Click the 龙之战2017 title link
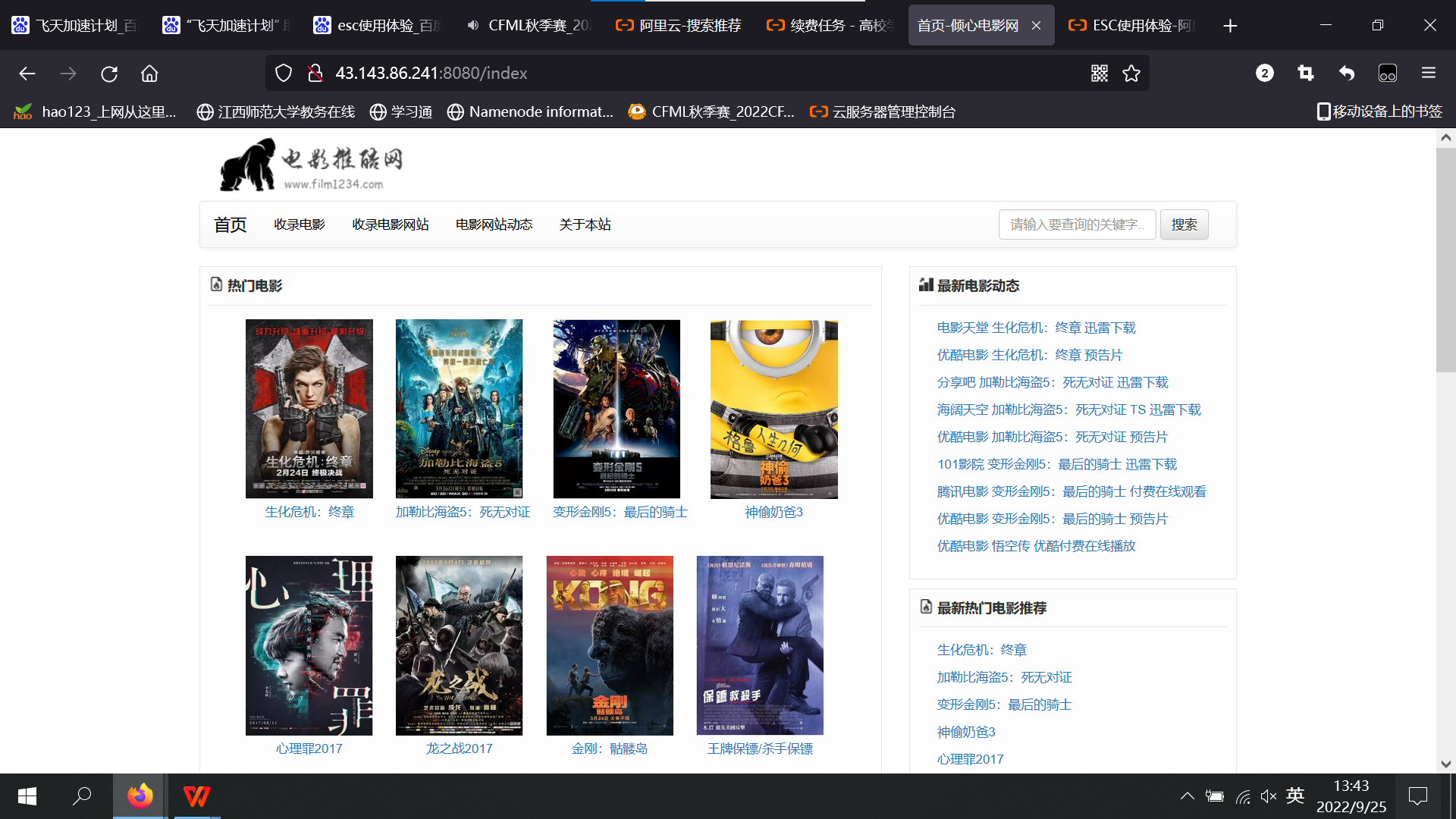 (x=459, y=748)
